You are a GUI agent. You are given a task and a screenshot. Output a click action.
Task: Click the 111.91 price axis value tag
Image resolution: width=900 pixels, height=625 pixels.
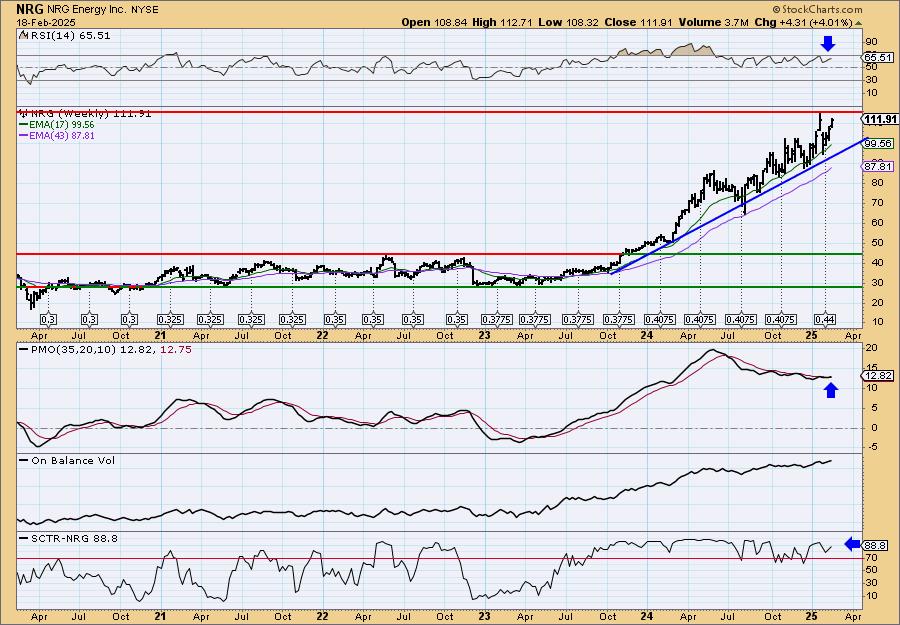880,119
